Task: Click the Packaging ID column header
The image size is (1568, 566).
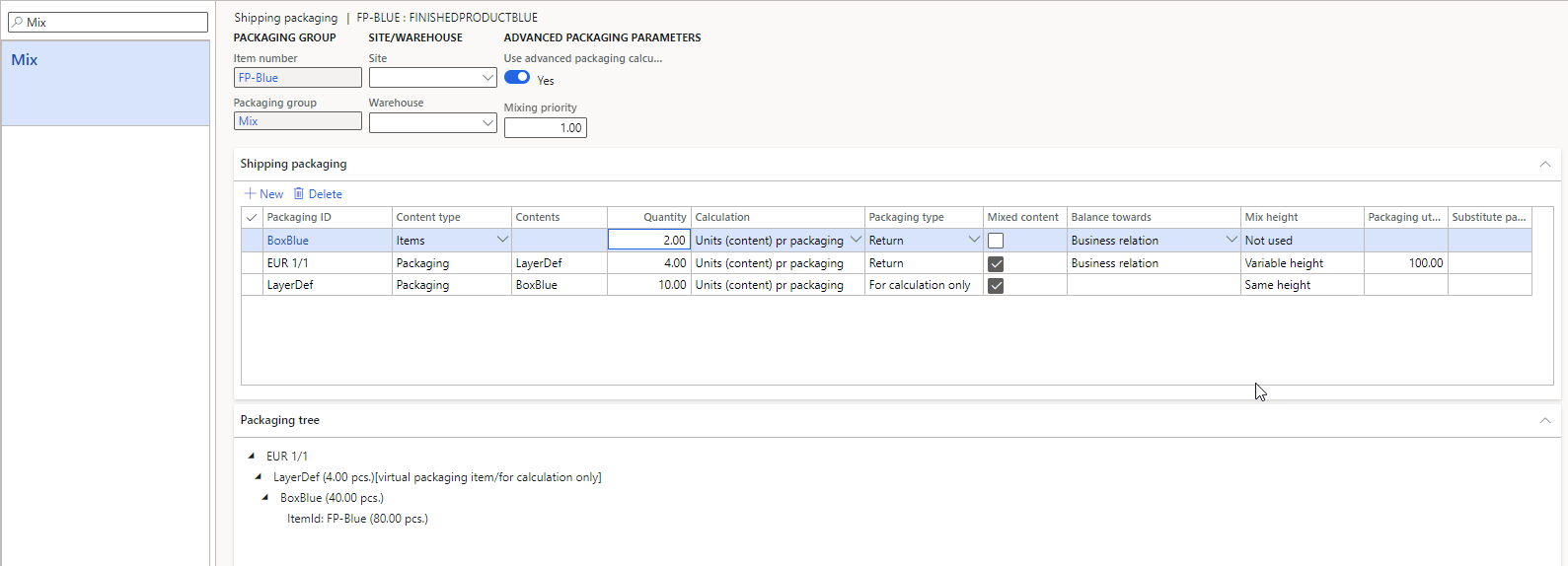Action: pos(327,217)
